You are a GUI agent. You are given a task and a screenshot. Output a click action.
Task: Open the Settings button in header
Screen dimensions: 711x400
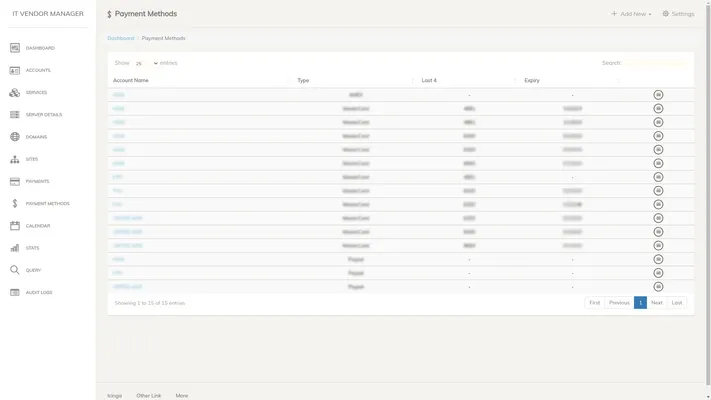pos(678,14)
